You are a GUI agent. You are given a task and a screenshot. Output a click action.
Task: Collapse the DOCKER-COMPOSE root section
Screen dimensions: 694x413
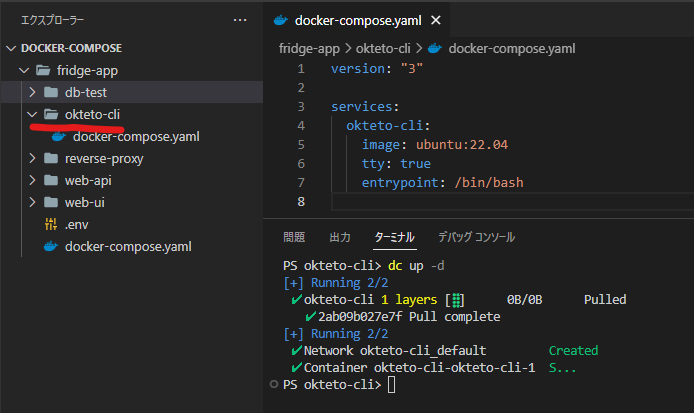(x=12, y=48)
